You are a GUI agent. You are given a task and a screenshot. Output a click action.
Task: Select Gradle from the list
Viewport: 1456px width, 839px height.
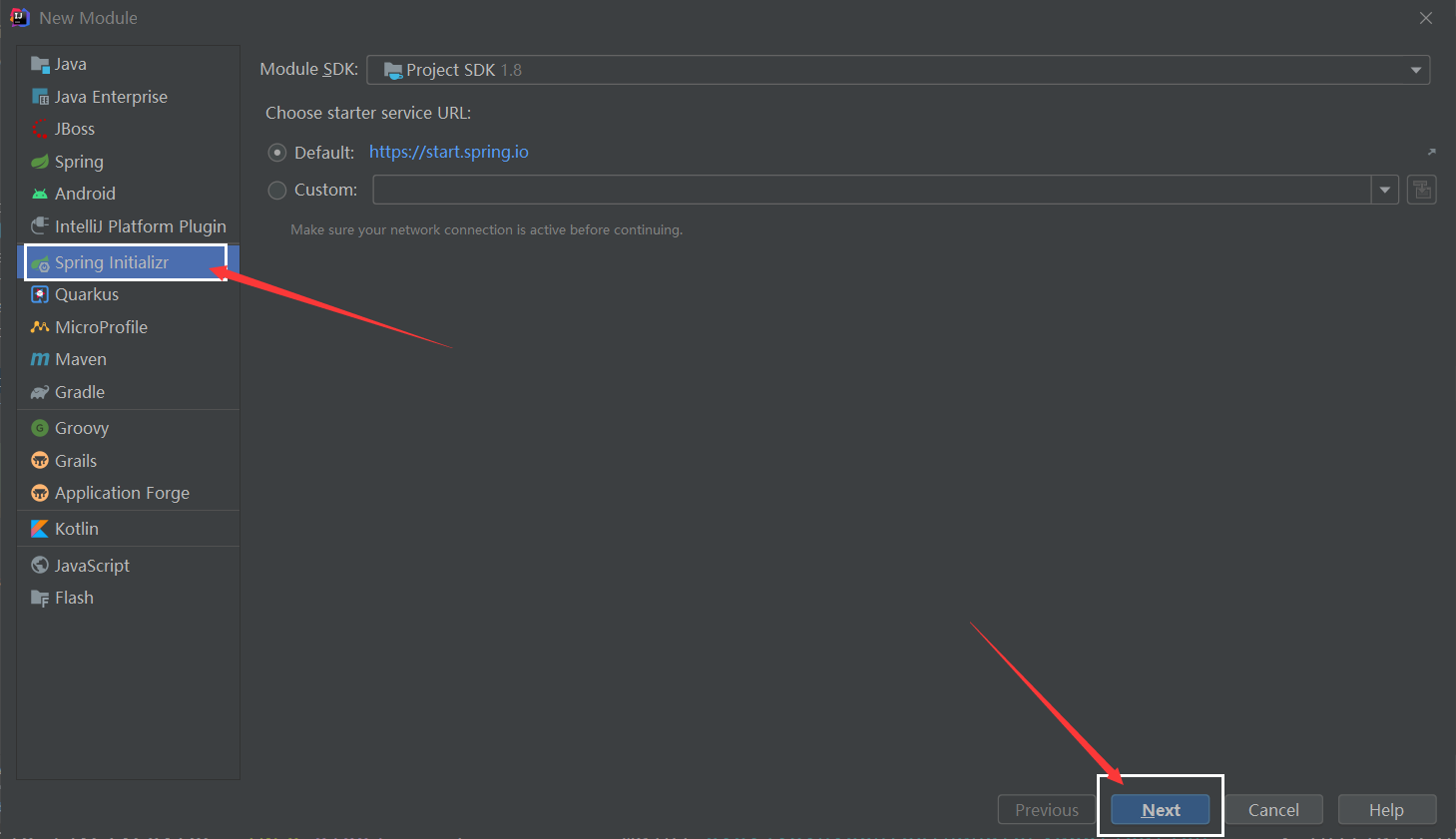pos(129,392)
